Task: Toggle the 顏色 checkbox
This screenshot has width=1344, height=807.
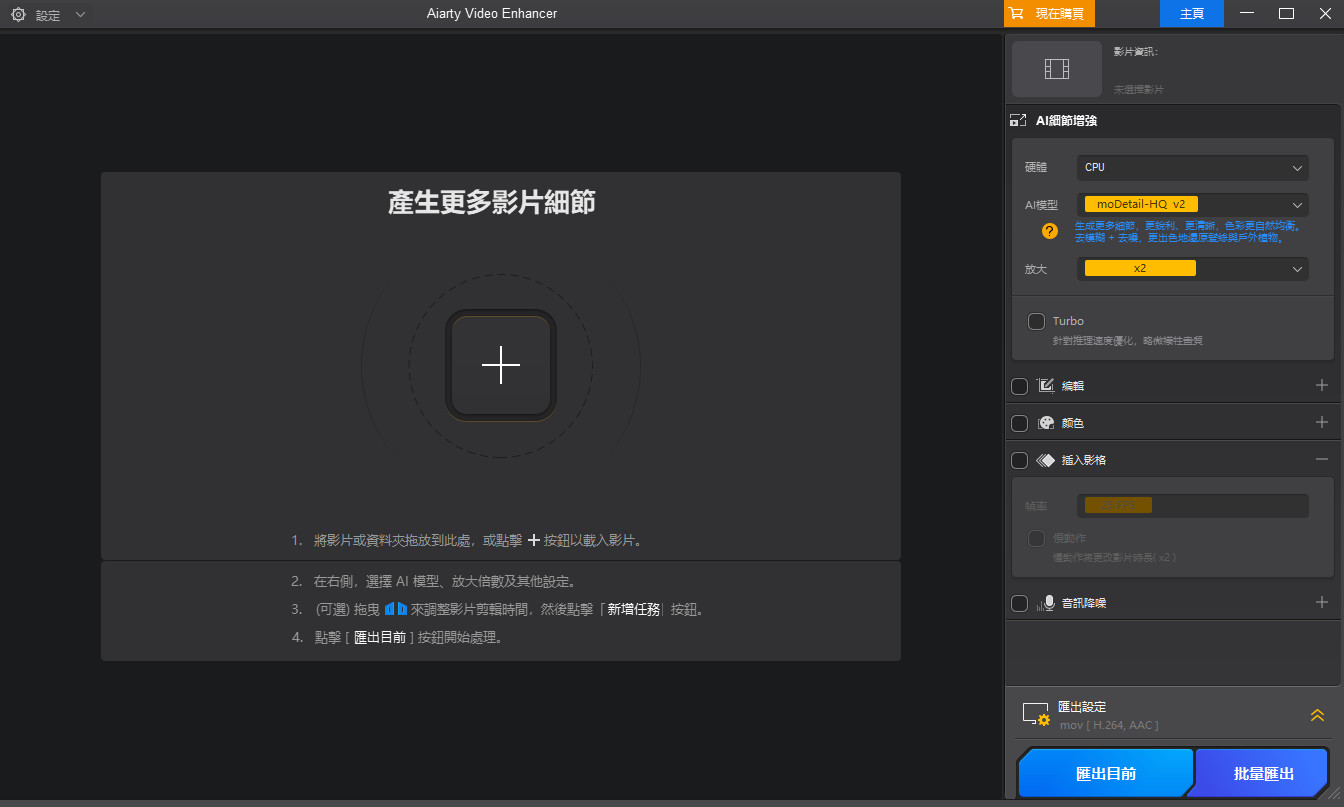Action: tap(1019, 423)
